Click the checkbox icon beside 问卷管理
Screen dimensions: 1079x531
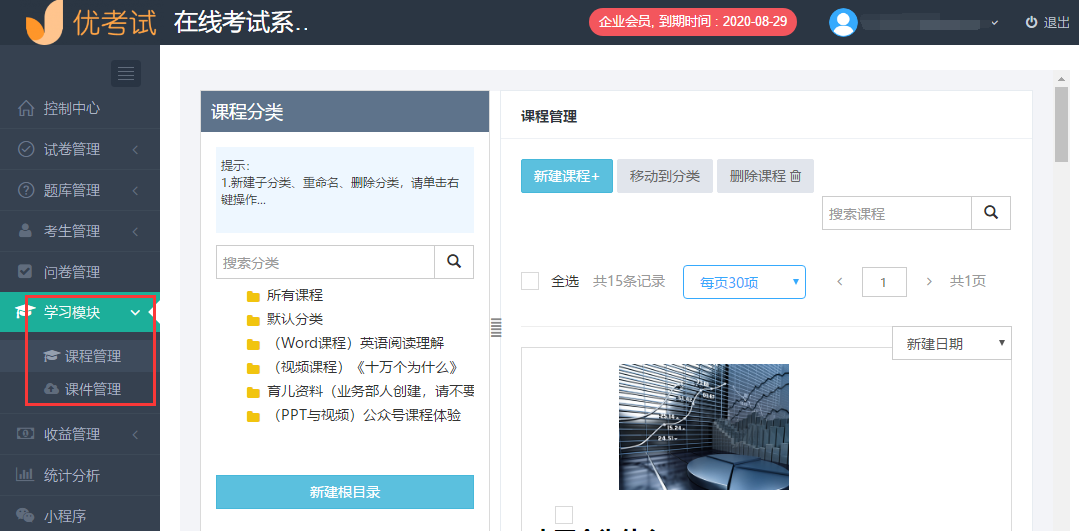tap(25, 272)
